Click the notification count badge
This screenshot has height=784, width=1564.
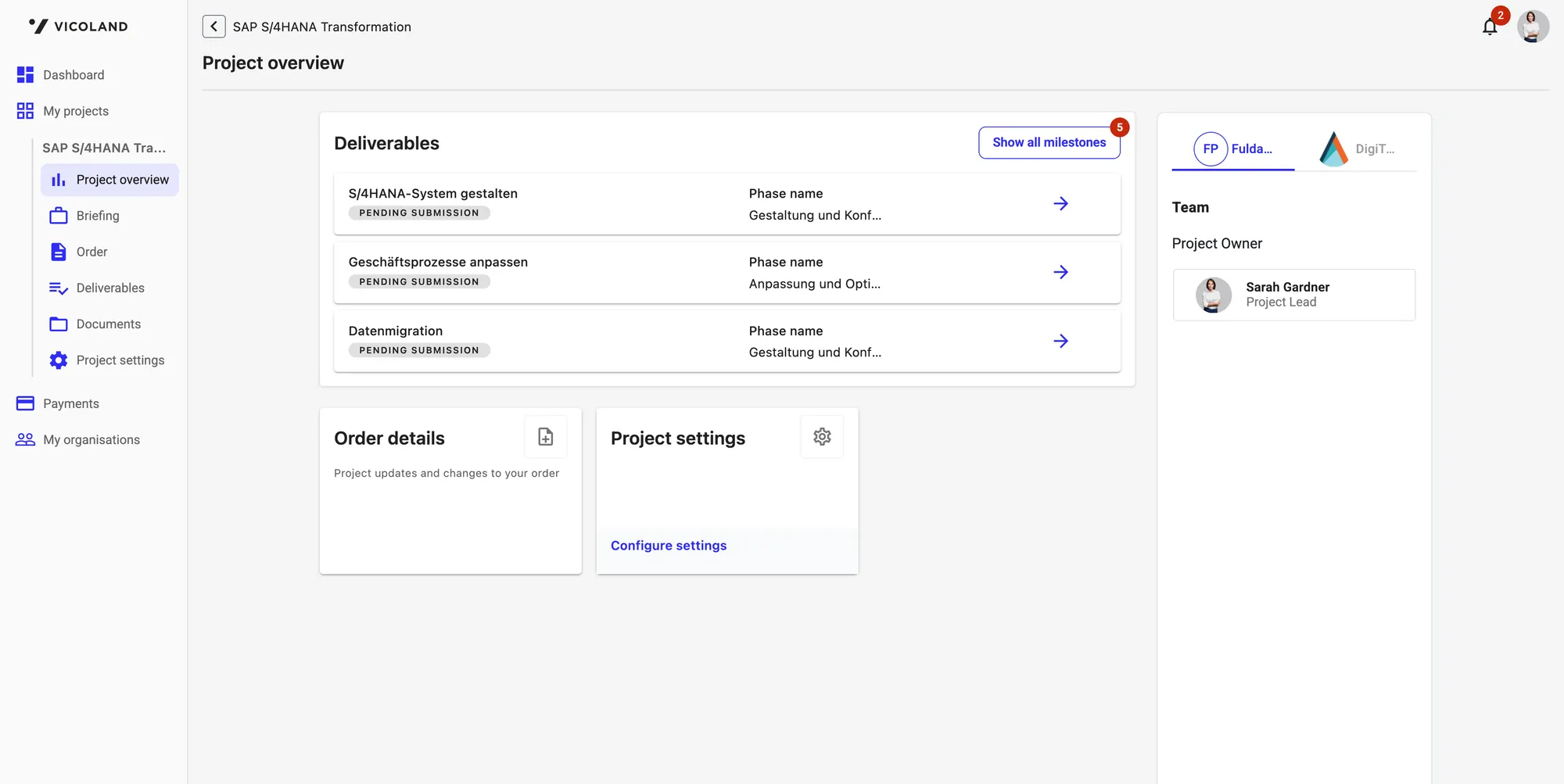1501,16
